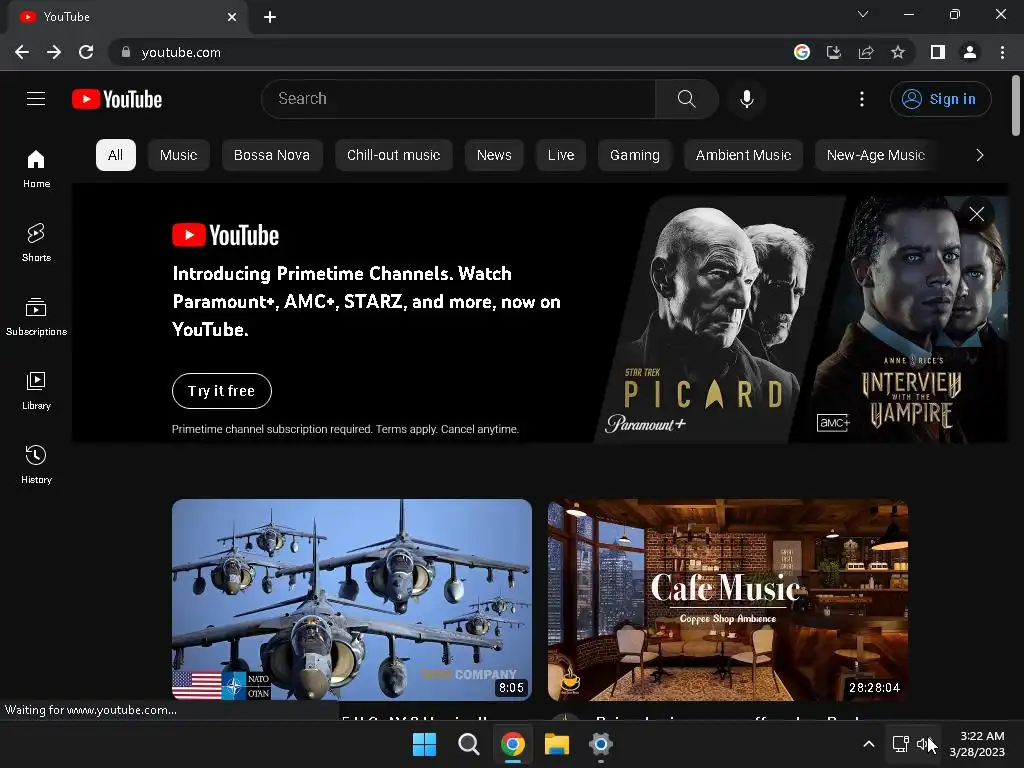The width and height of the screenshot is (1024, 768).
Task: Open Subscriptions in the sidebar
Action: 36,317
